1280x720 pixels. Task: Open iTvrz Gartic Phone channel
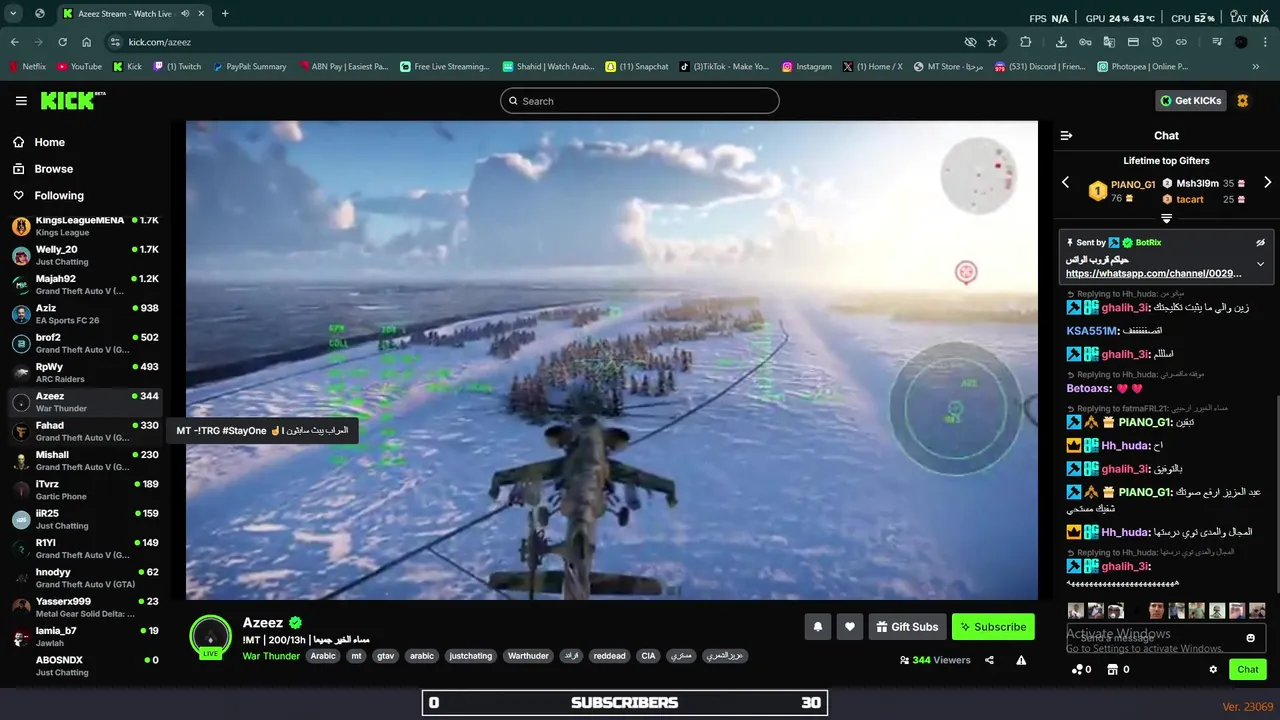pos(86,490)
